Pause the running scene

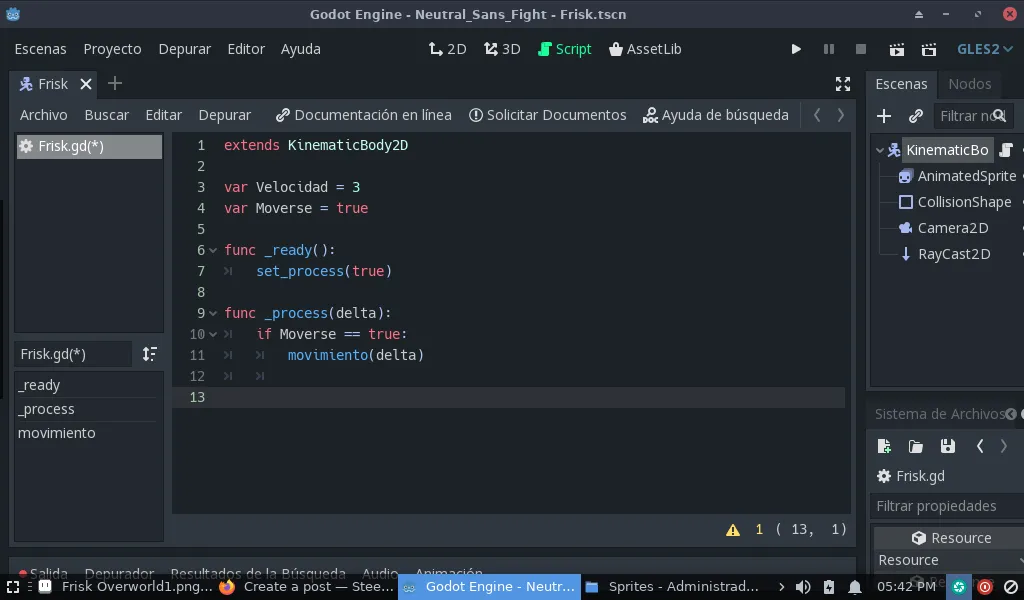[829, 49]
